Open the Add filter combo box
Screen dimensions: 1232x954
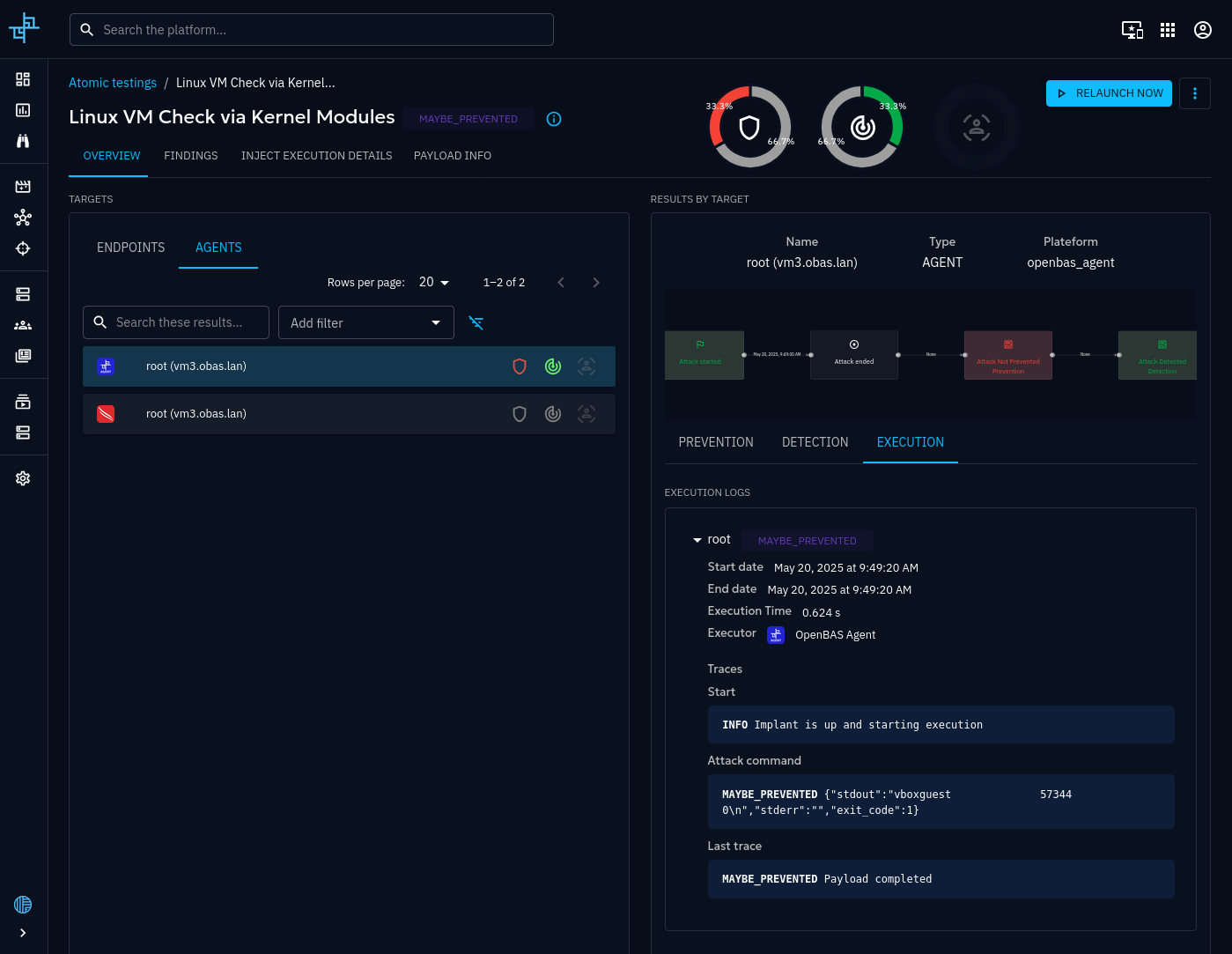tap(365, 322)
